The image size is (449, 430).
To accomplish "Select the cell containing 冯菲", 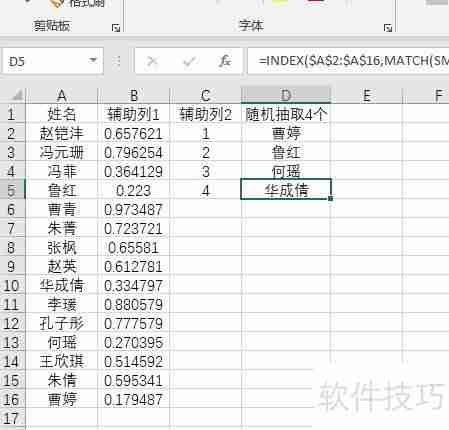I will pyautogui.click(x=62, y=172).
